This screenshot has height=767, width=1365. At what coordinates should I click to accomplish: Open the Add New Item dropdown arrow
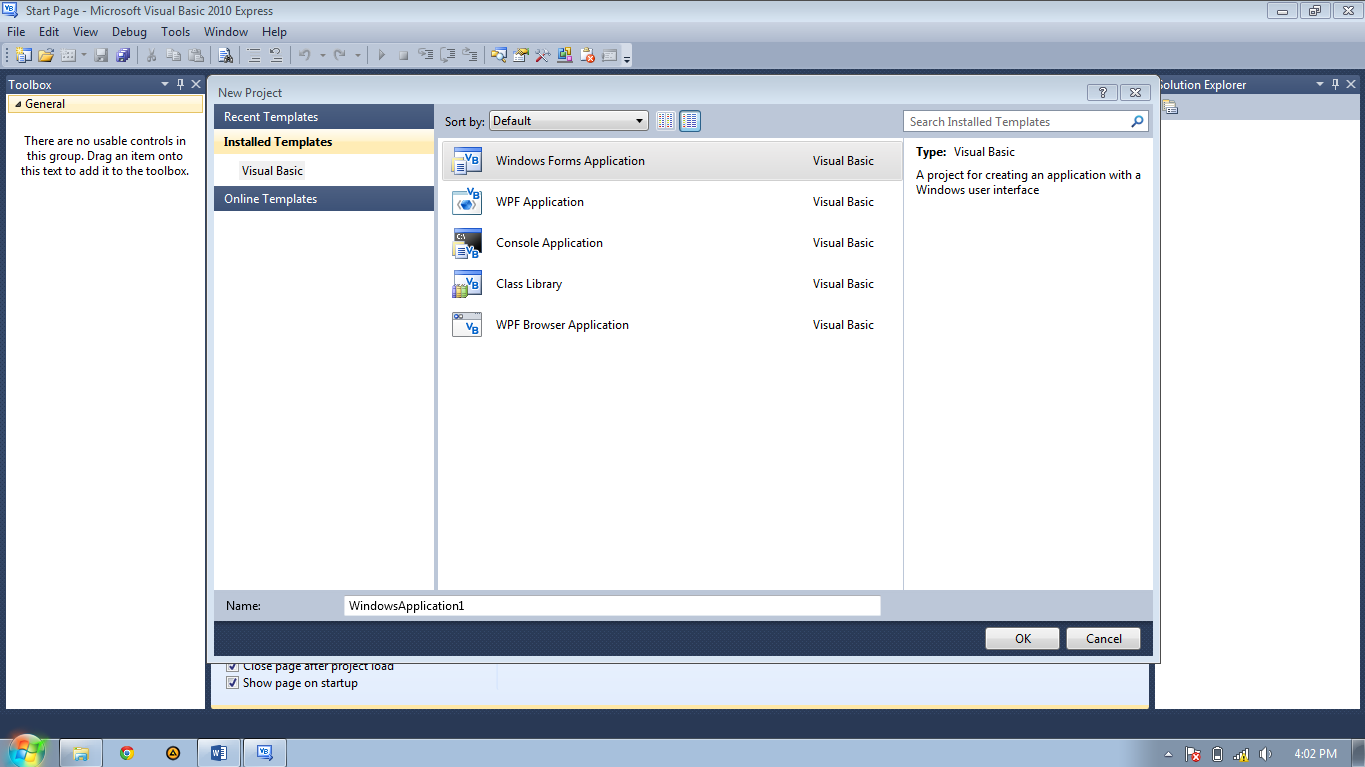[83, 55]
